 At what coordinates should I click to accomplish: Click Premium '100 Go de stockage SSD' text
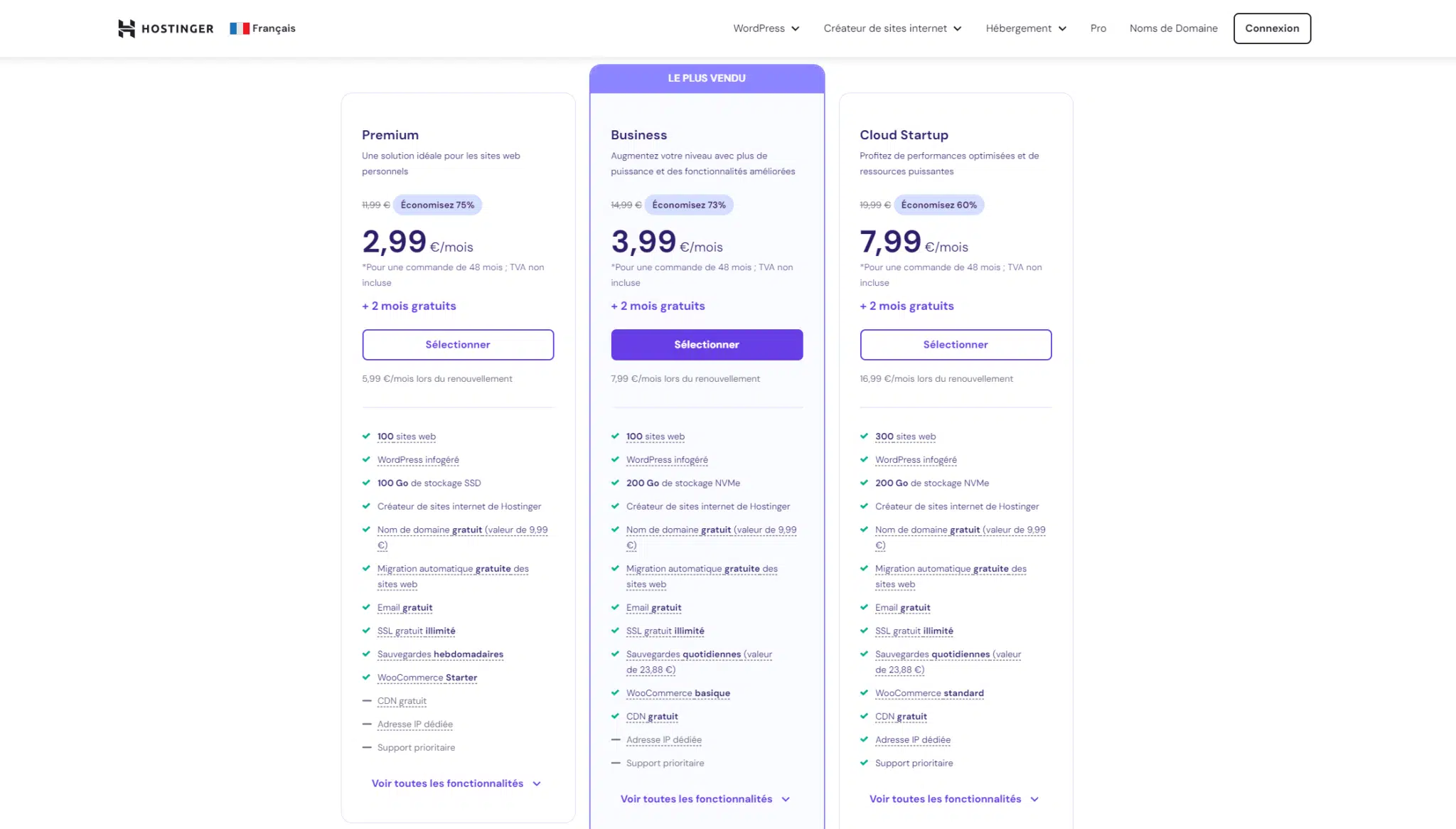coord(429,483)
